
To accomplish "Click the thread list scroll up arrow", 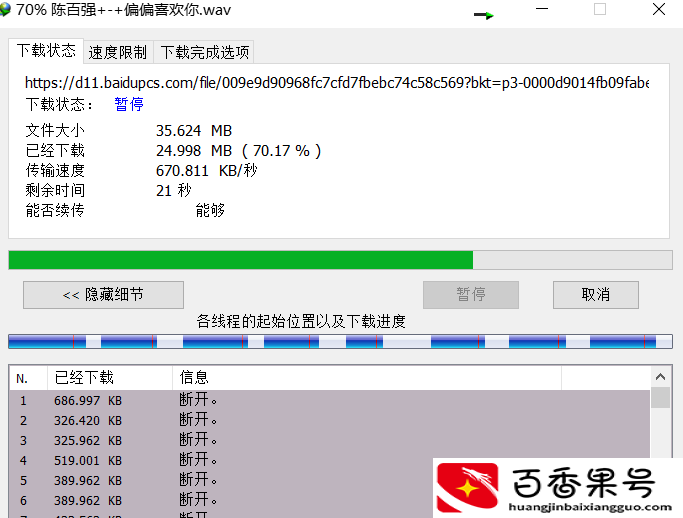I will click(x=660, y=377).
